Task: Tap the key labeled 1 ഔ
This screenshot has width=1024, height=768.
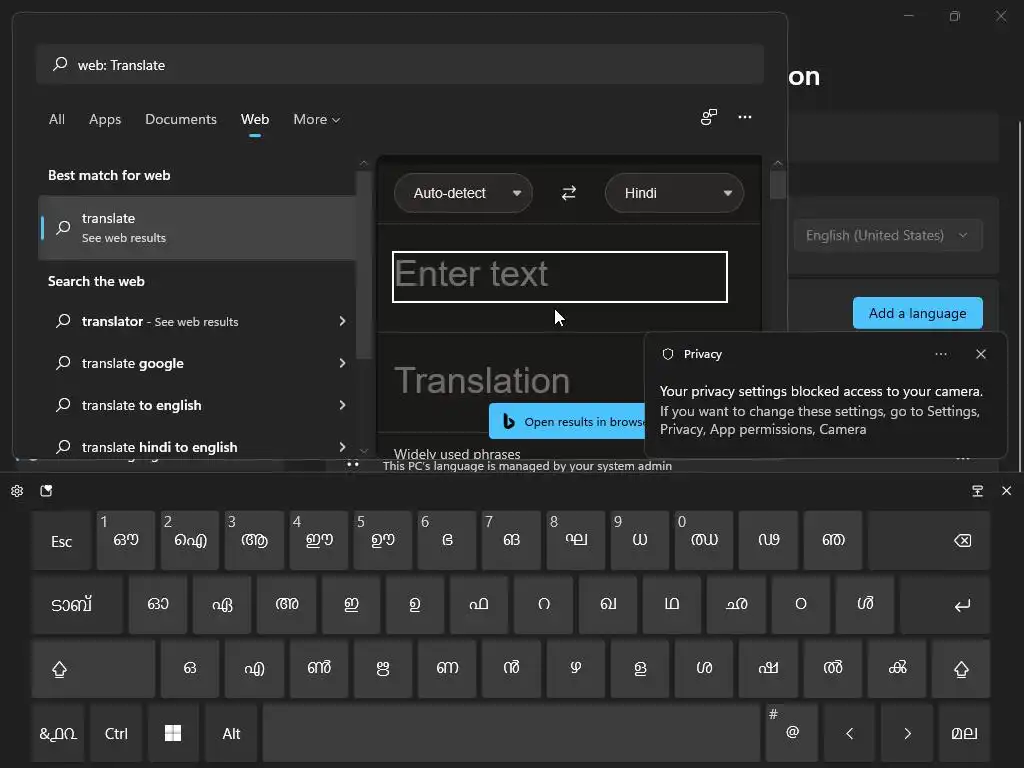Action: coord(125,540)
